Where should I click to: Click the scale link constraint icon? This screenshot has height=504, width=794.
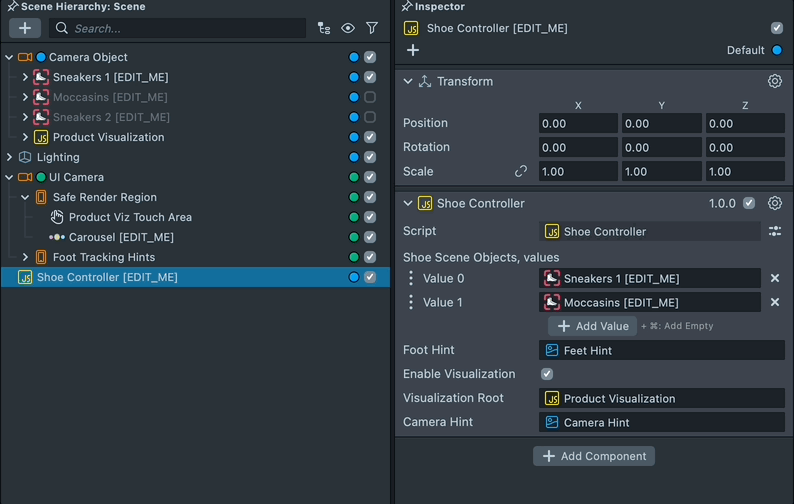click(520, 172)
